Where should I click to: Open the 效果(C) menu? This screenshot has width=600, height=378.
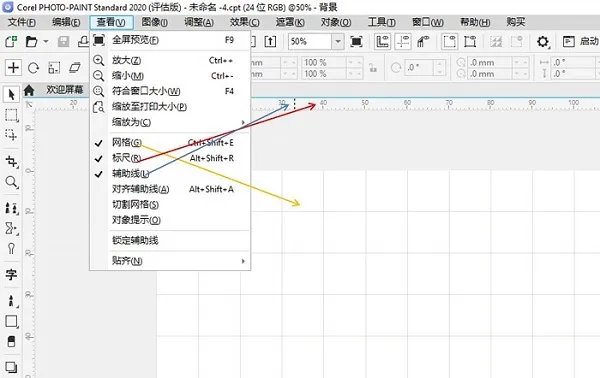pyautogui.click(x=245, y=22)
